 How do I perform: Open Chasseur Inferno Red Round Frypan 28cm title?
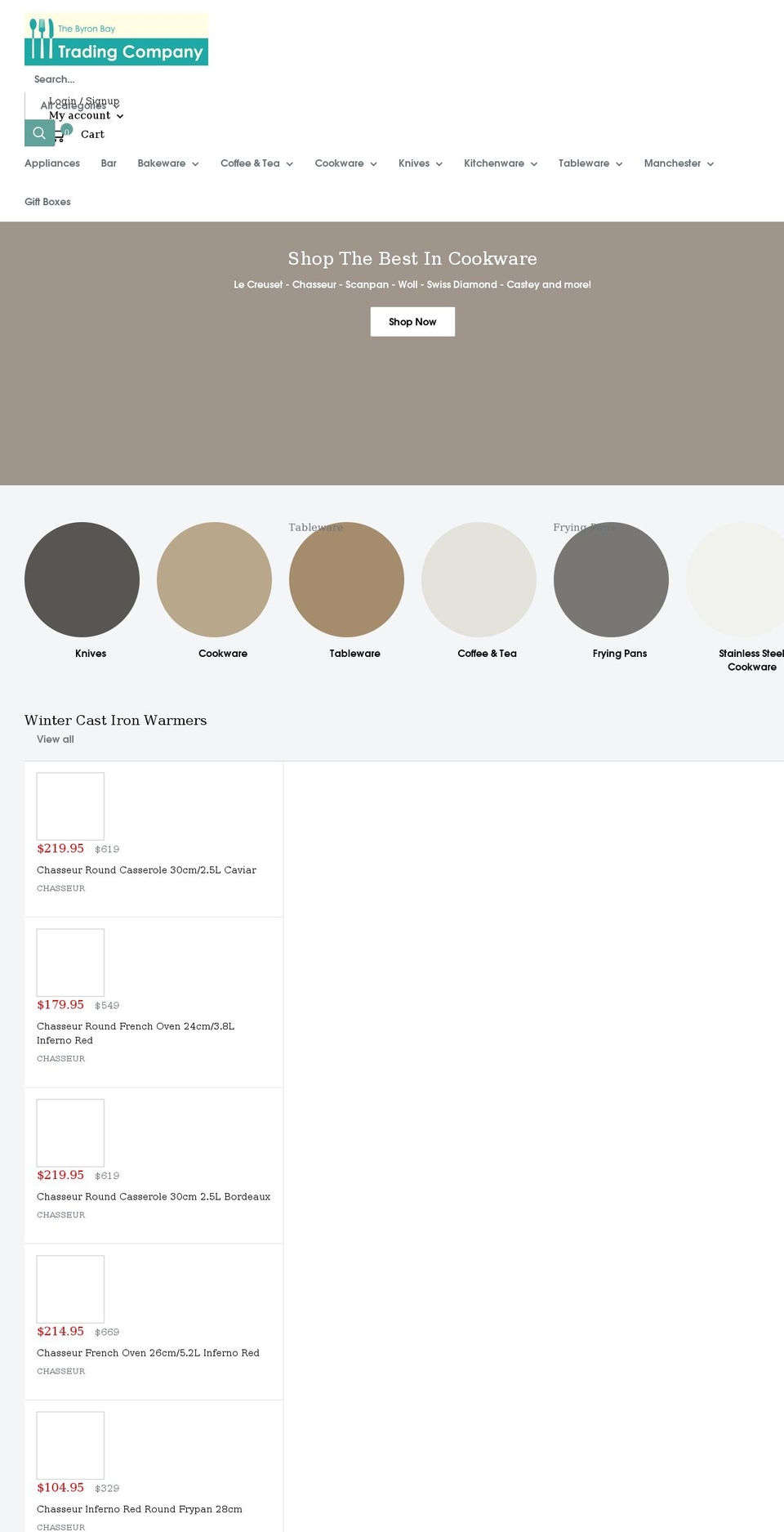point(140,1509)
